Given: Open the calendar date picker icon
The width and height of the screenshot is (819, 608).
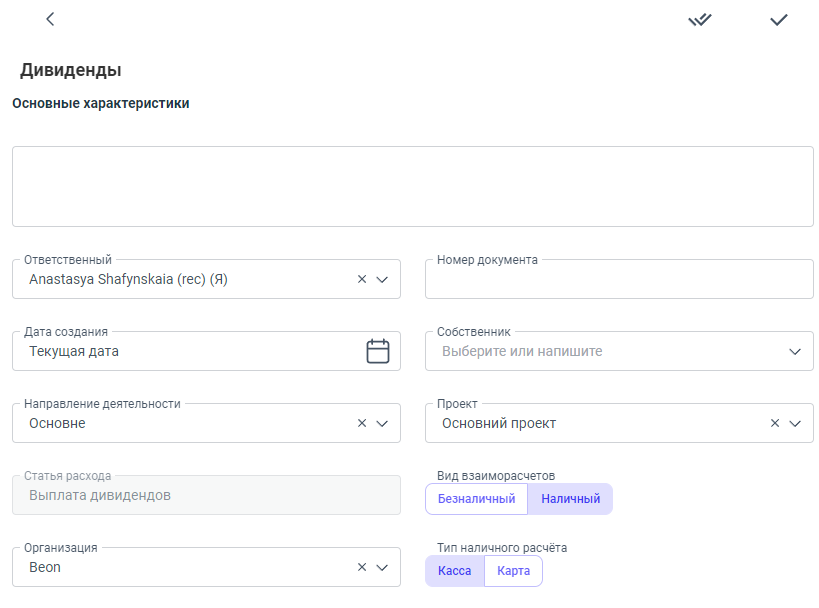Looking at the screenshot, I should pyautogui.click(x=377, y=351).
